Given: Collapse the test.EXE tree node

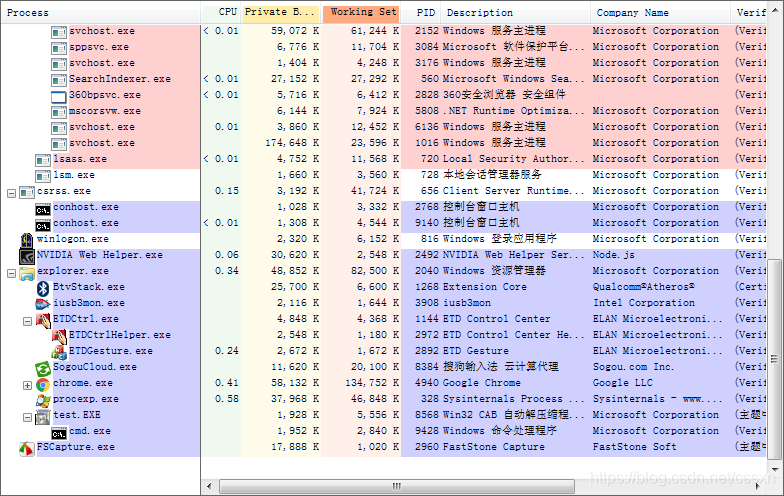Looking at the screenshot, I should click(x=28, y=417).
